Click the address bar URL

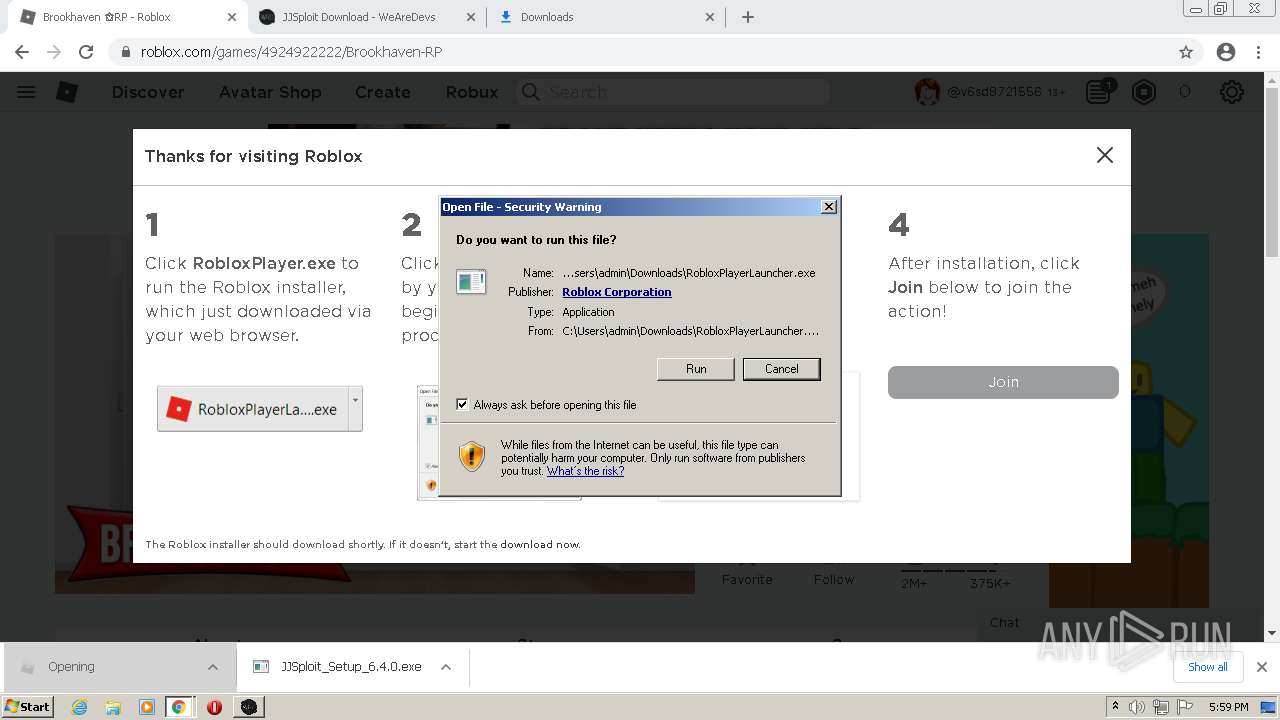[x=291, y=52]
